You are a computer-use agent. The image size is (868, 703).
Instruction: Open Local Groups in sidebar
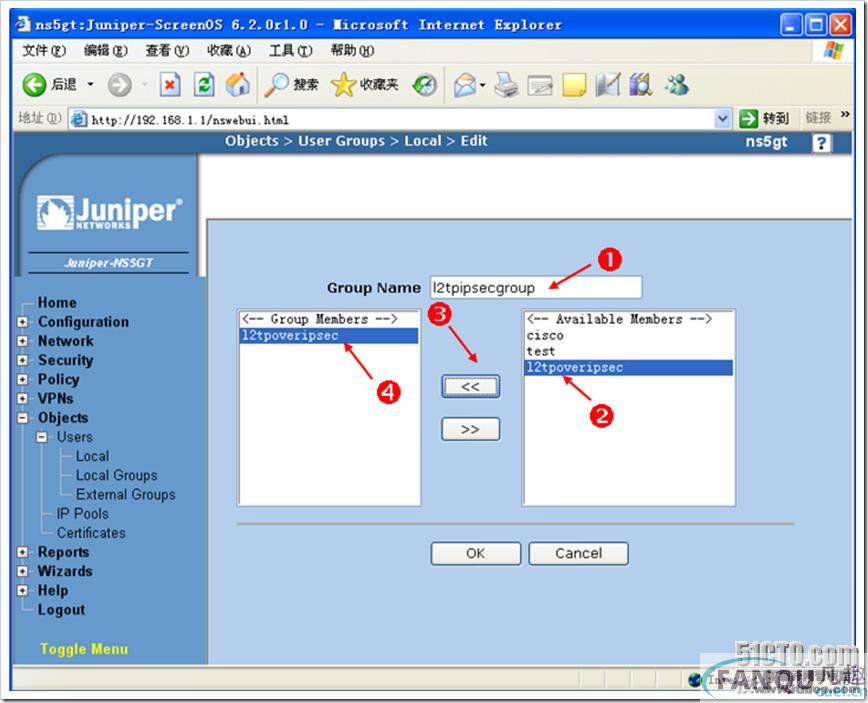point(117,475)
